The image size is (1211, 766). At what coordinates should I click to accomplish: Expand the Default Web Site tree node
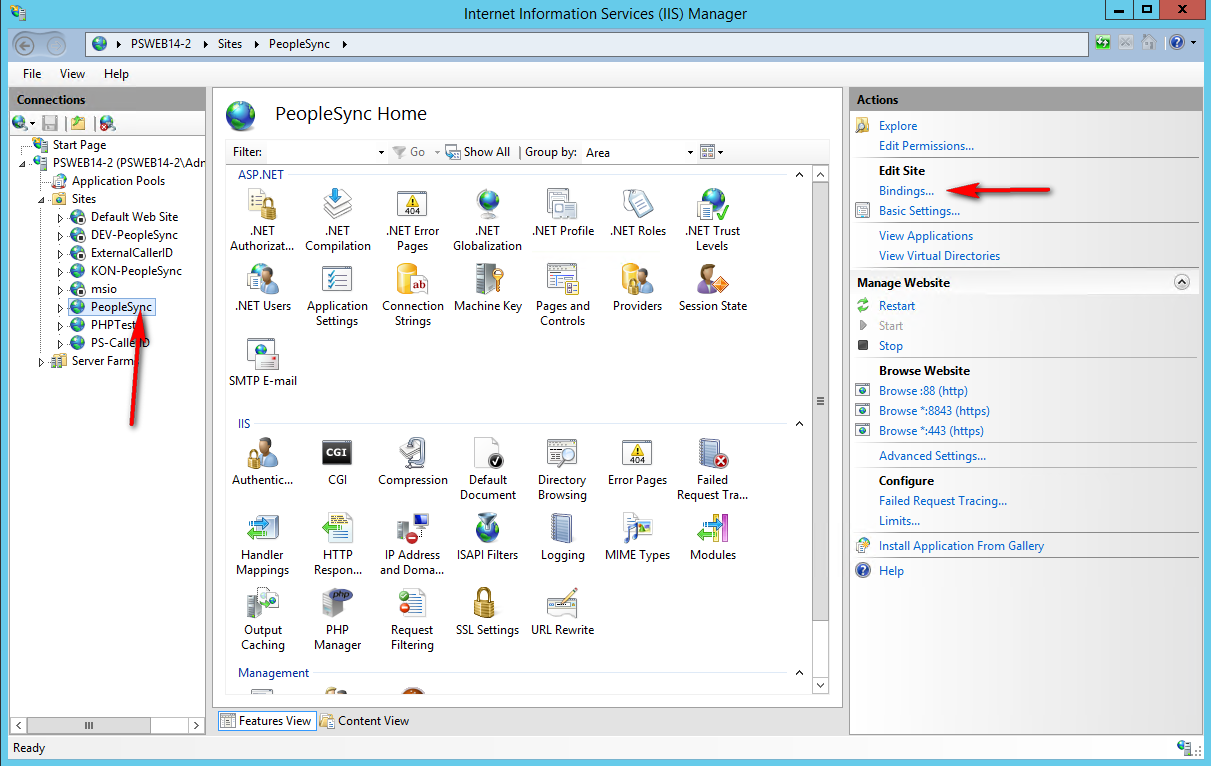point(59,217)
